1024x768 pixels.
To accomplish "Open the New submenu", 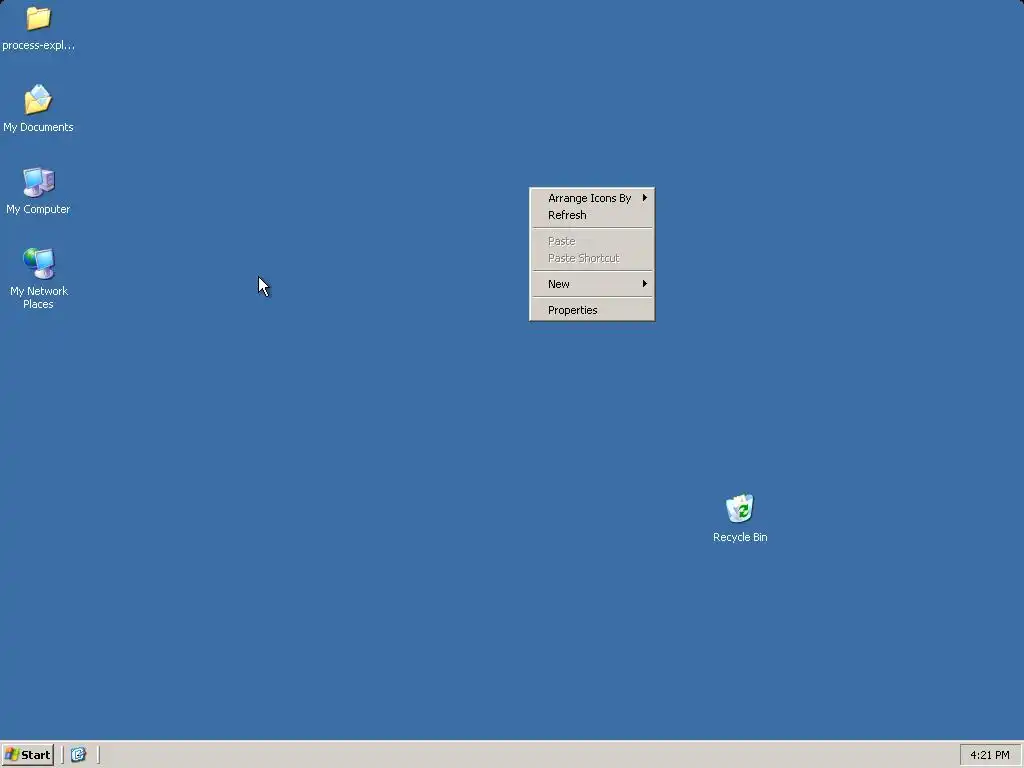I will pos(592,284).
